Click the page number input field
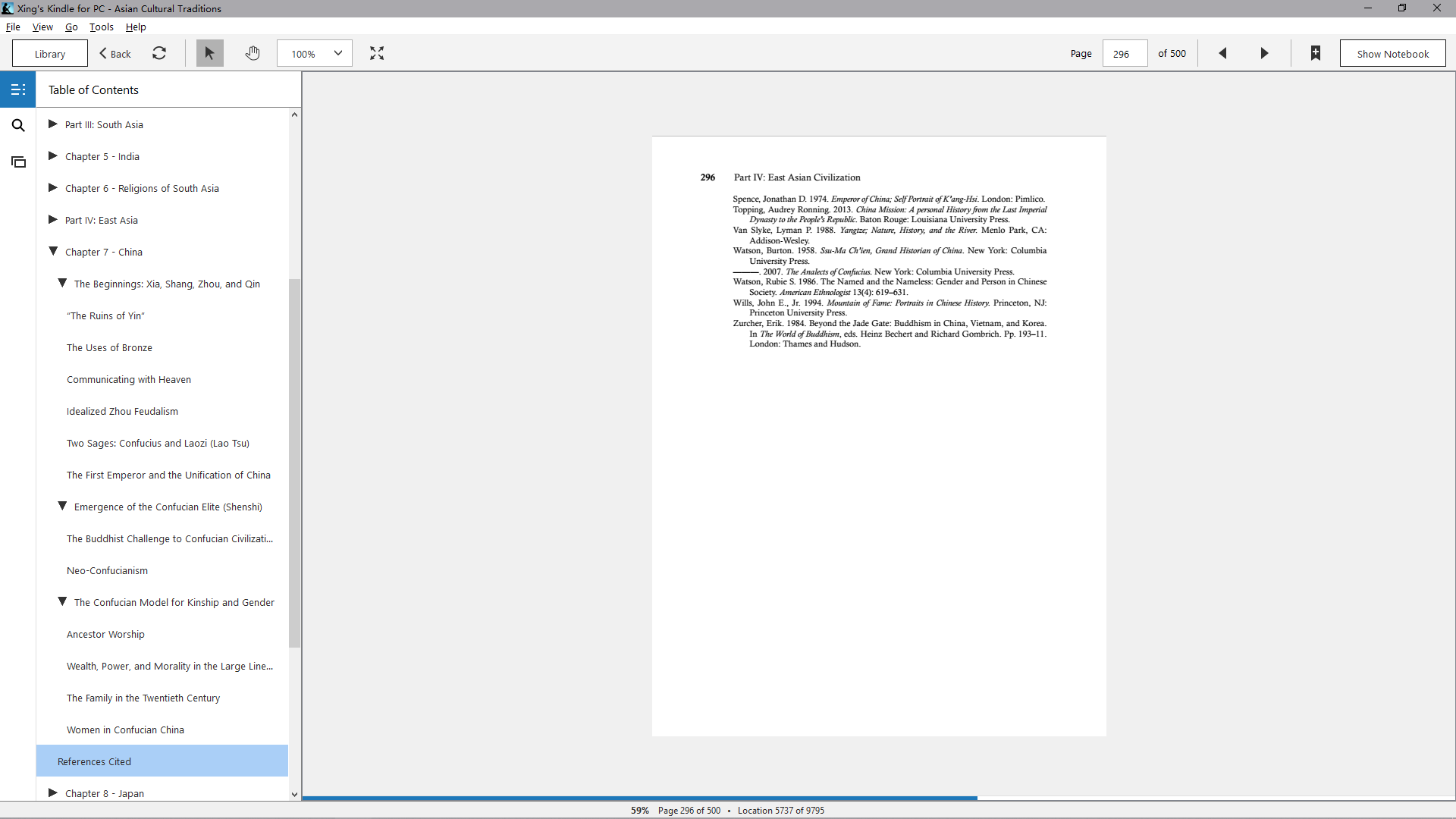The image size is (1456, 819). (x=1124, y=54)
